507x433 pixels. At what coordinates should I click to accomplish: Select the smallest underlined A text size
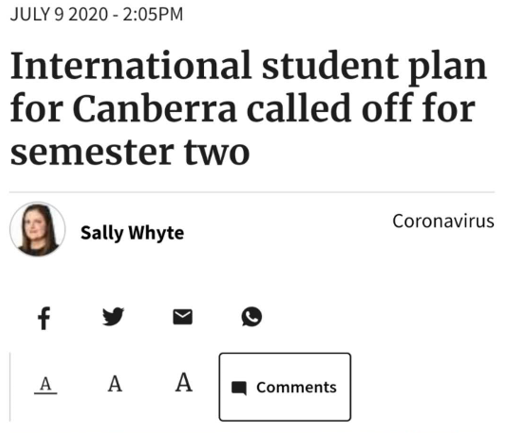(46, 385)
